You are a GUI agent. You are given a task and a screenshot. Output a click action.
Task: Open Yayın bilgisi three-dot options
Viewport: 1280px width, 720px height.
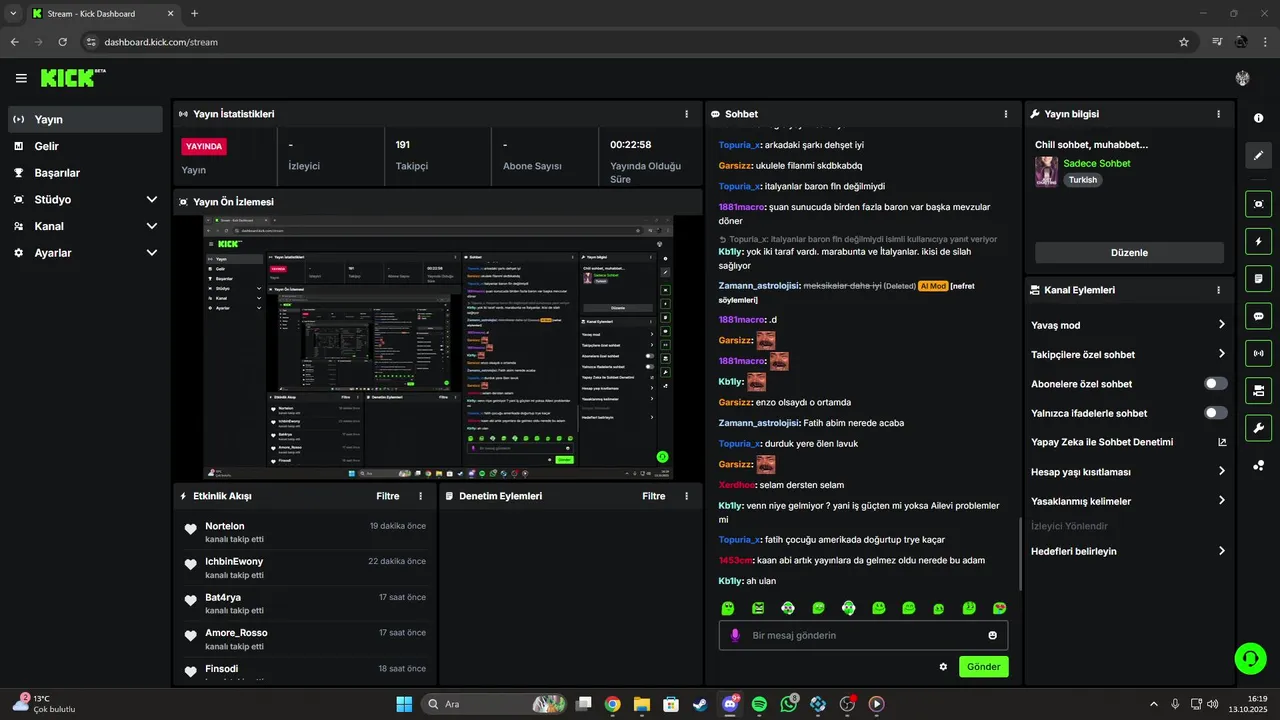(x=1218, y=114)
